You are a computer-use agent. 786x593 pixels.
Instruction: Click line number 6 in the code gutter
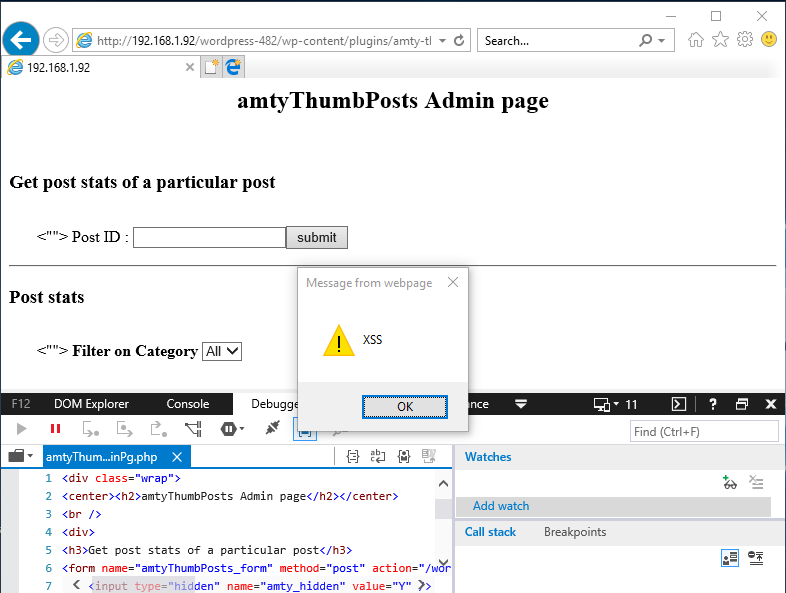point(49,568)
